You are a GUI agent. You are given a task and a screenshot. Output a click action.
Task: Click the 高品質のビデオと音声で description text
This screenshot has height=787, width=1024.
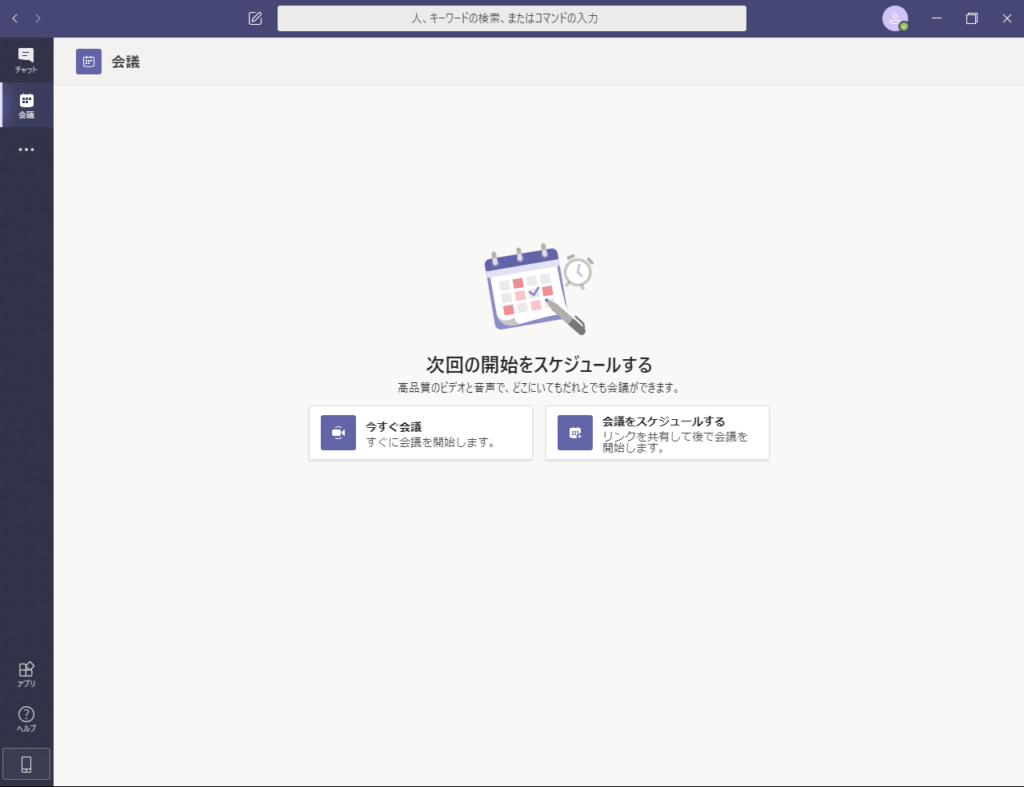click(539, 388)
